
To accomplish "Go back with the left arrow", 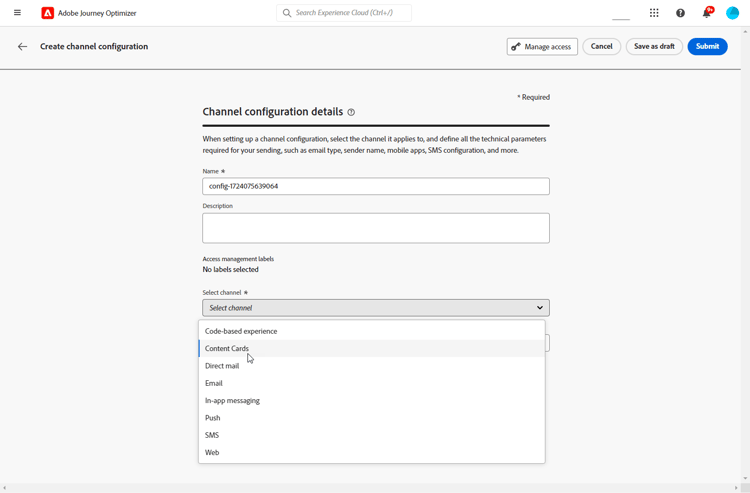I will pyautogui.click(x=22, y=47).
